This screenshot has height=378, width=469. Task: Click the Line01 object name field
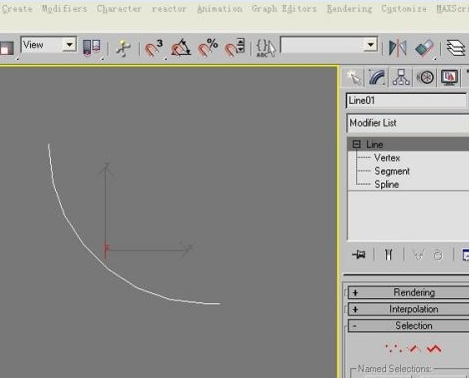click(x=406, y=101)
